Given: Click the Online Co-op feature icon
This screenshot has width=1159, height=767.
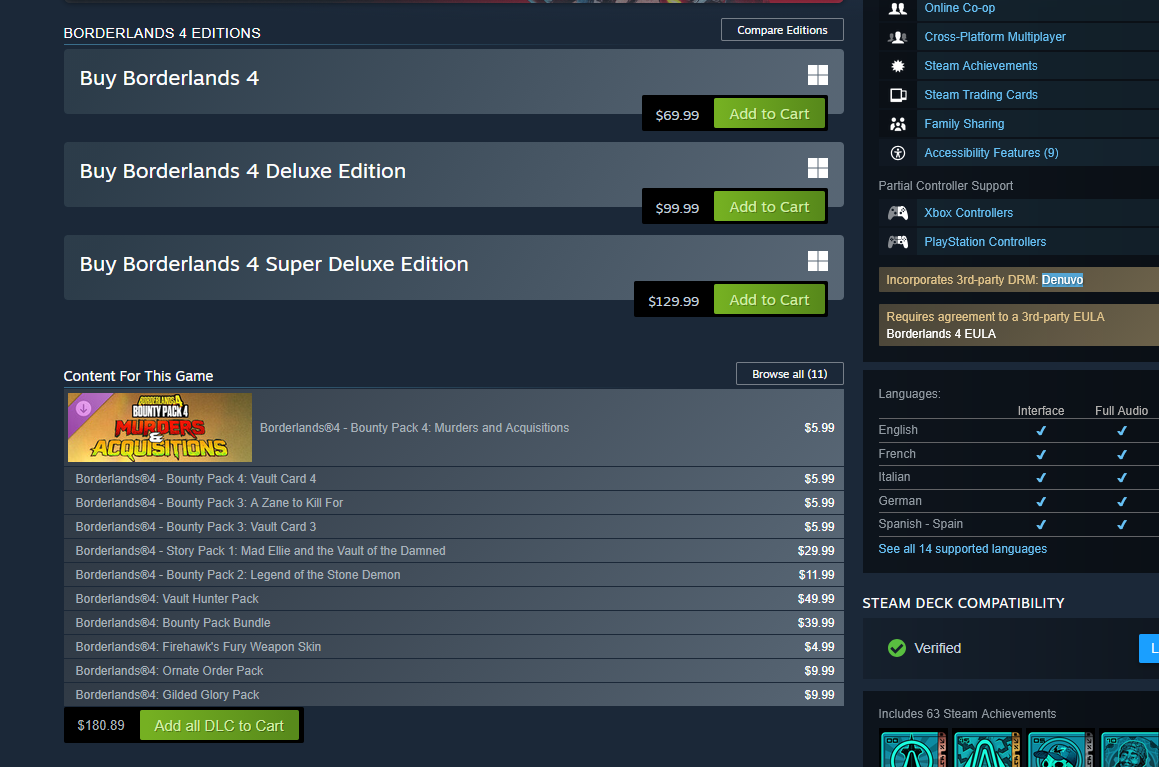Looking at the screenshot, I should (897, 8).
